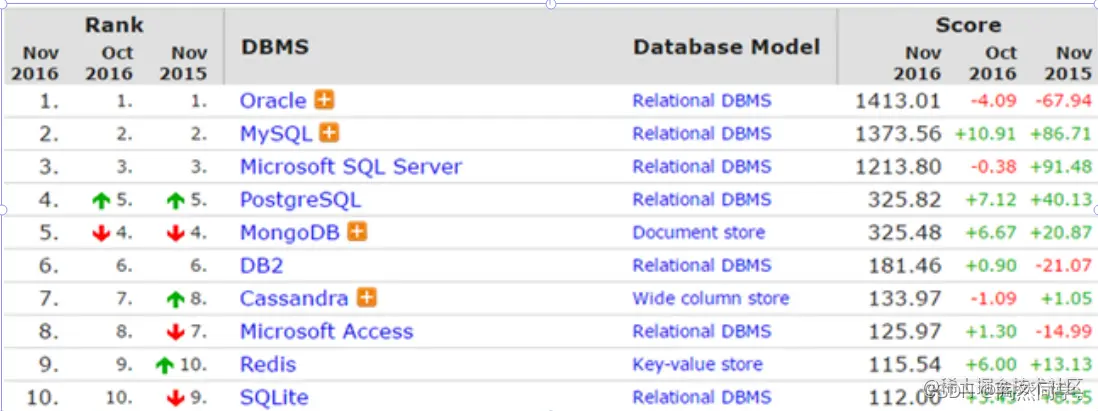Click Relational DBMS link in PostgreSQL row
Image resolution: width=1098 pixels, height=411 pixels.
[702, 200]
